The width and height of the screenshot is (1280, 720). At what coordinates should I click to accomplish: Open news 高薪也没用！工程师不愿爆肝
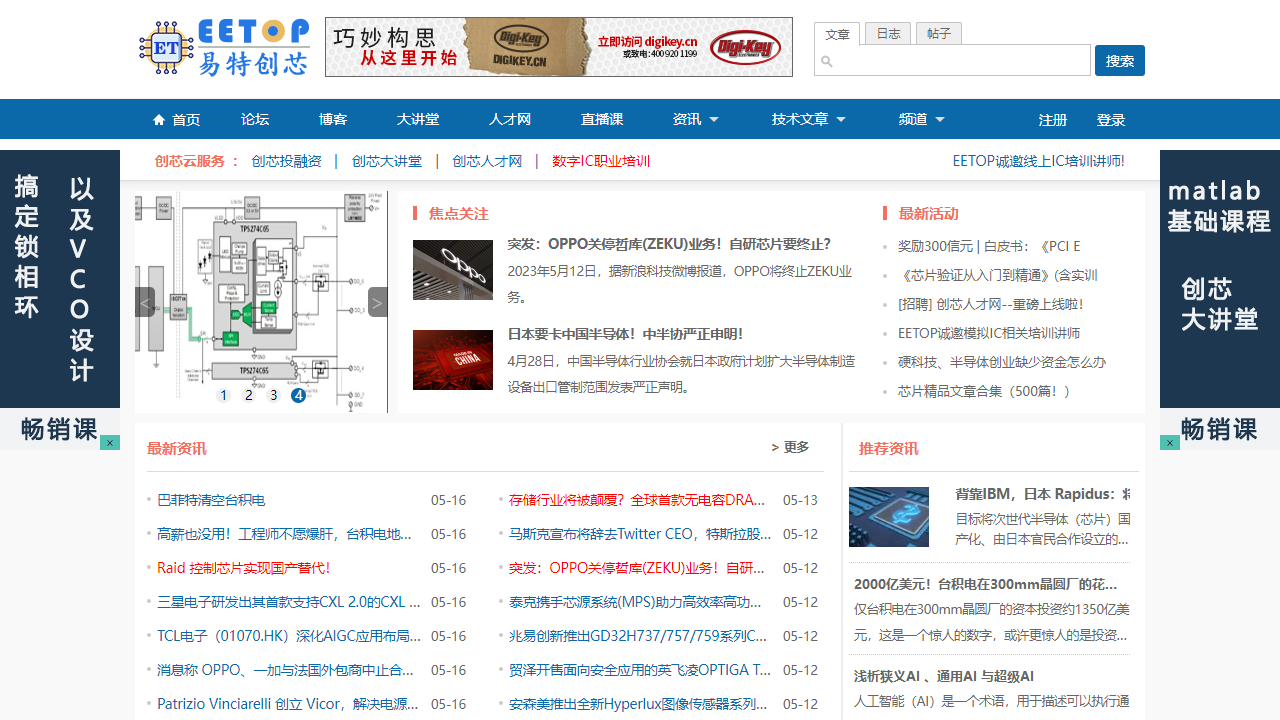point(284,534)
